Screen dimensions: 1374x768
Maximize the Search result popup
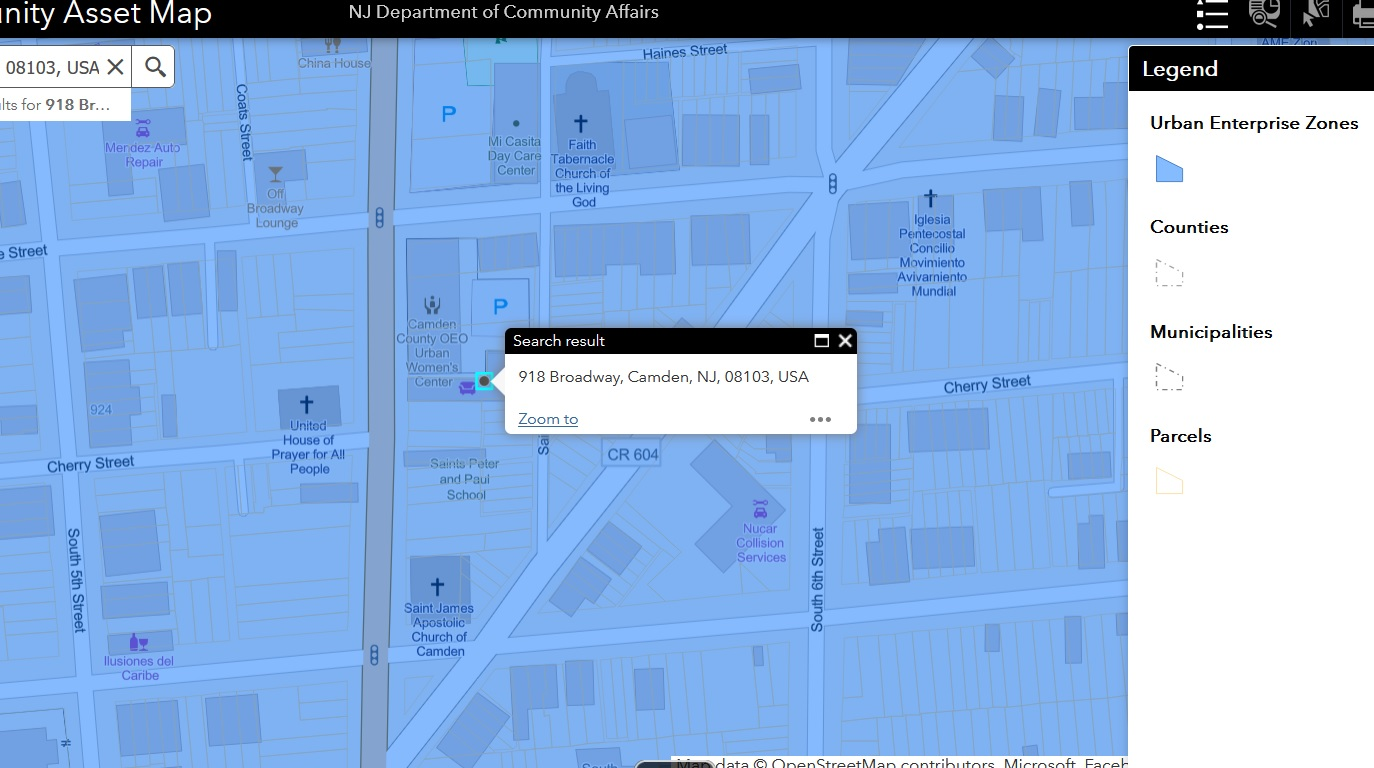822,341
